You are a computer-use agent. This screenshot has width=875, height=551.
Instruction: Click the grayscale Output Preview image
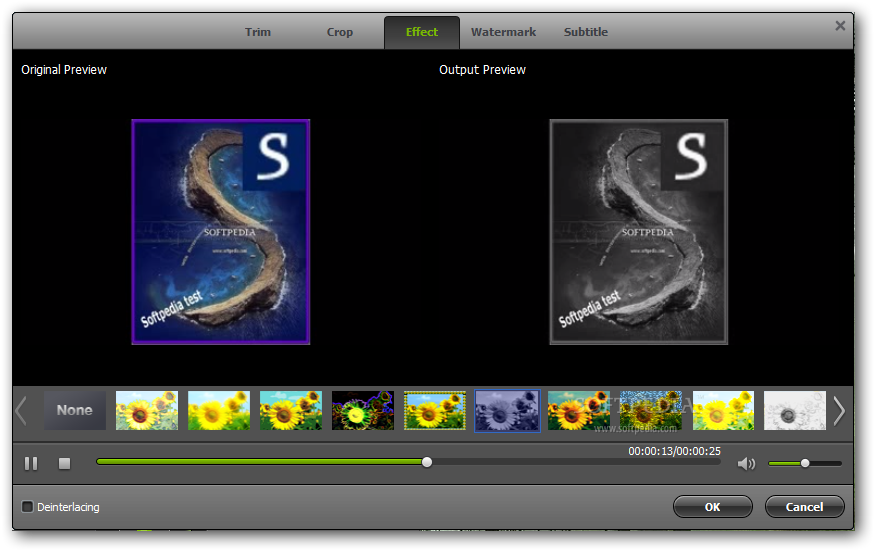point(638,232)
